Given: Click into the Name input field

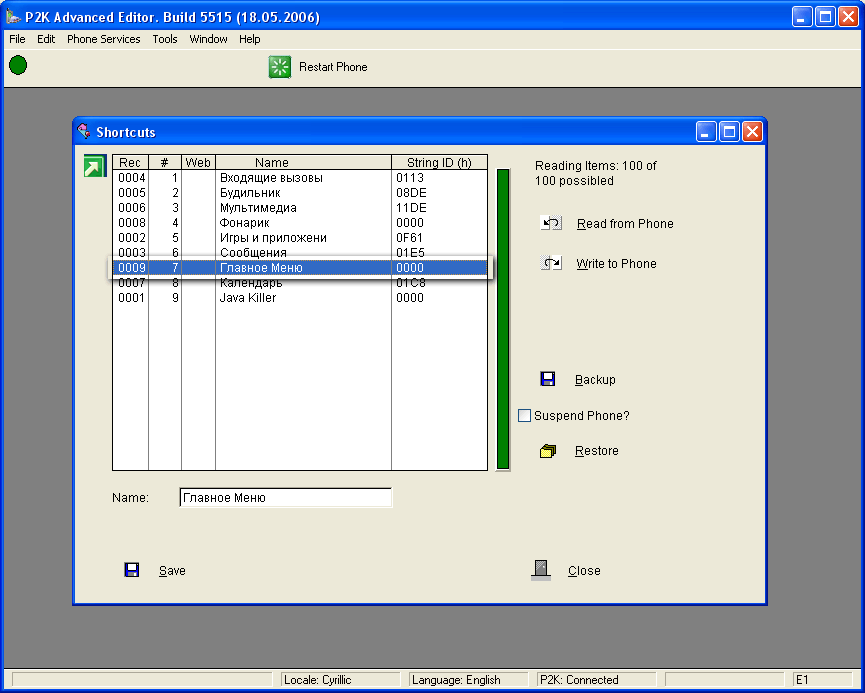Looking at the screenshot, I should pyautogui.click(x=285, y=498).
